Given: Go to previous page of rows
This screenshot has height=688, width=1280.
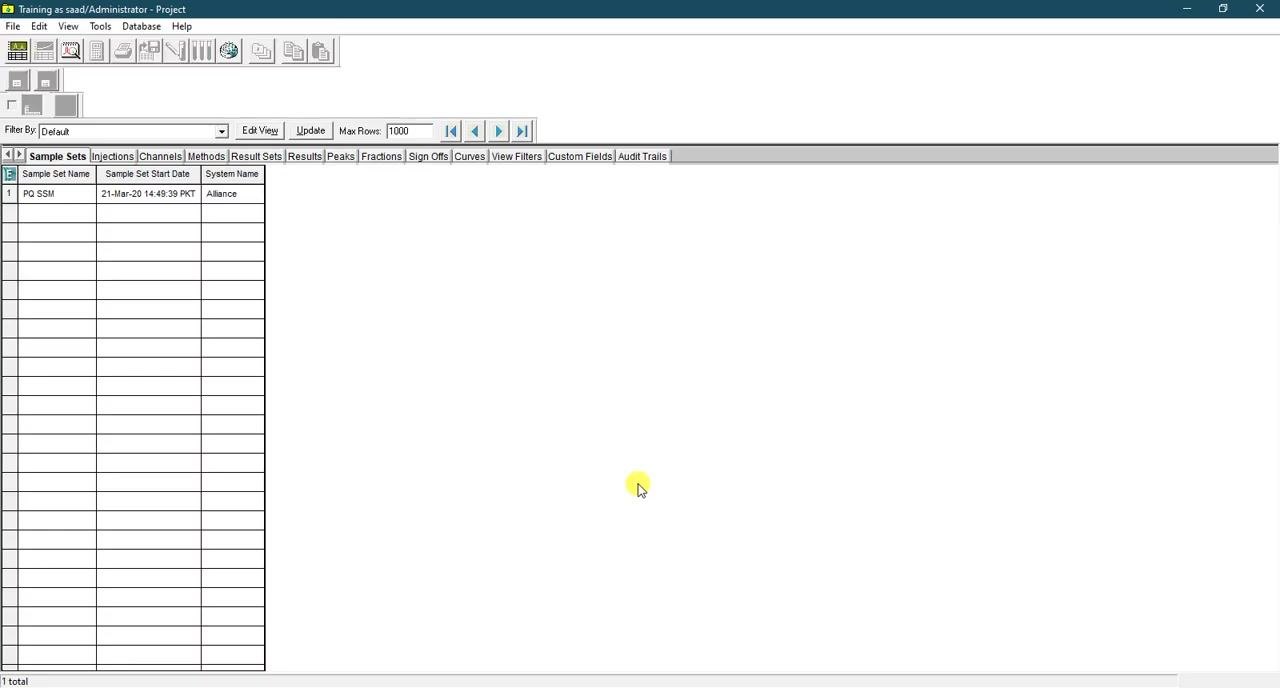Looking at the screenshot, I should (475, 131).
